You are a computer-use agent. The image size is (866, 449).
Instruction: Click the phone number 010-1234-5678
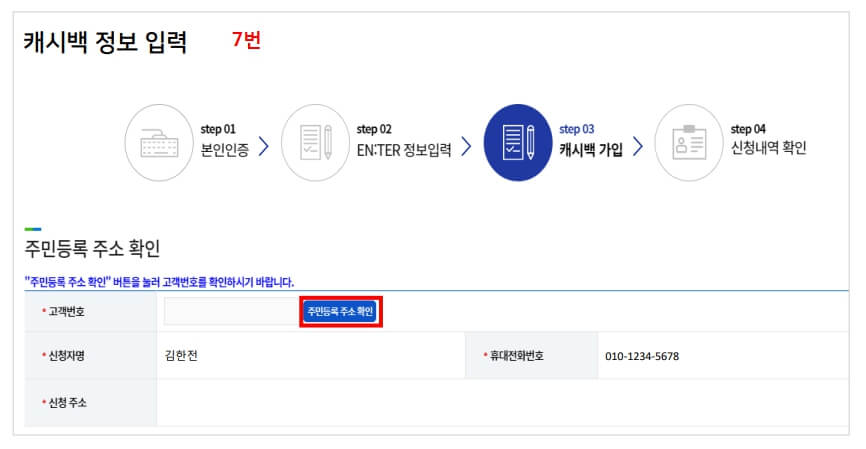pyautogui.click(x=642, y=356)
